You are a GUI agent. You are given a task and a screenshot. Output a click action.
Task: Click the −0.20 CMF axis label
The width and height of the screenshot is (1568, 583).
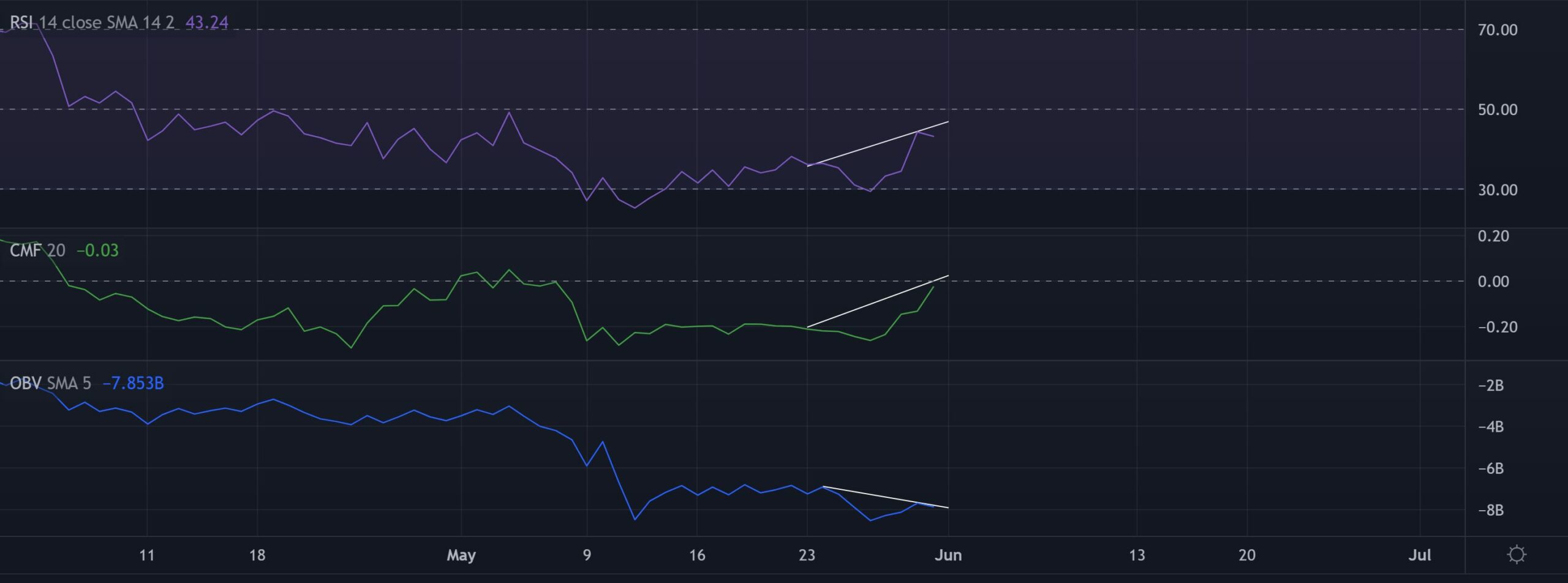[x=1498, y=327]
